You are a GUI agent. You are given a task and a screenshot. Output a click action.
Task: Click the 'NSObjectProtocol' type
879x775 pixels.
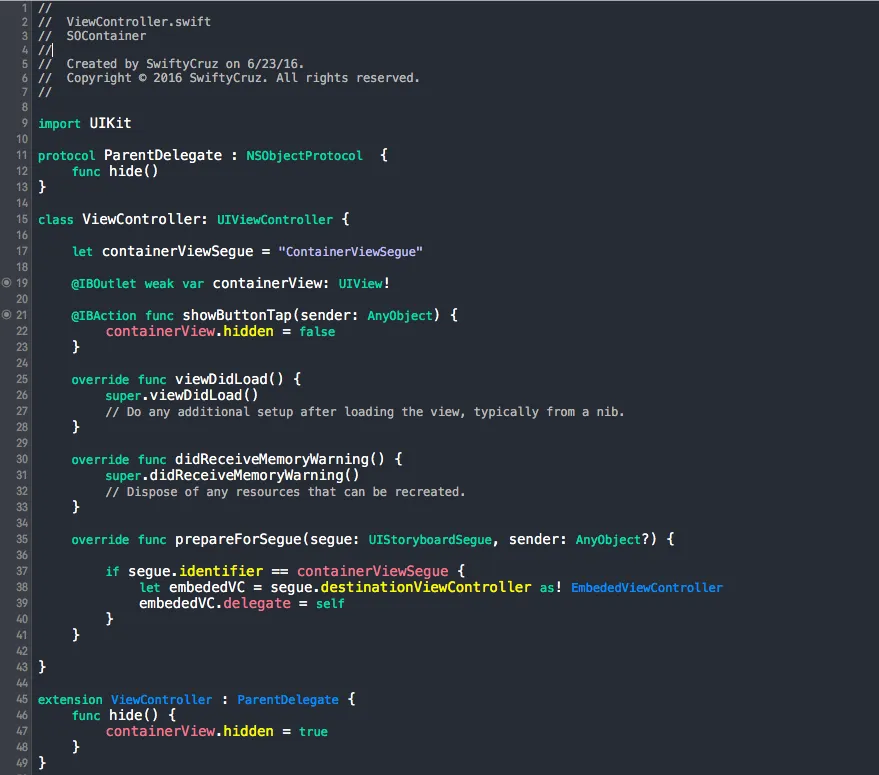coord(304,155)
